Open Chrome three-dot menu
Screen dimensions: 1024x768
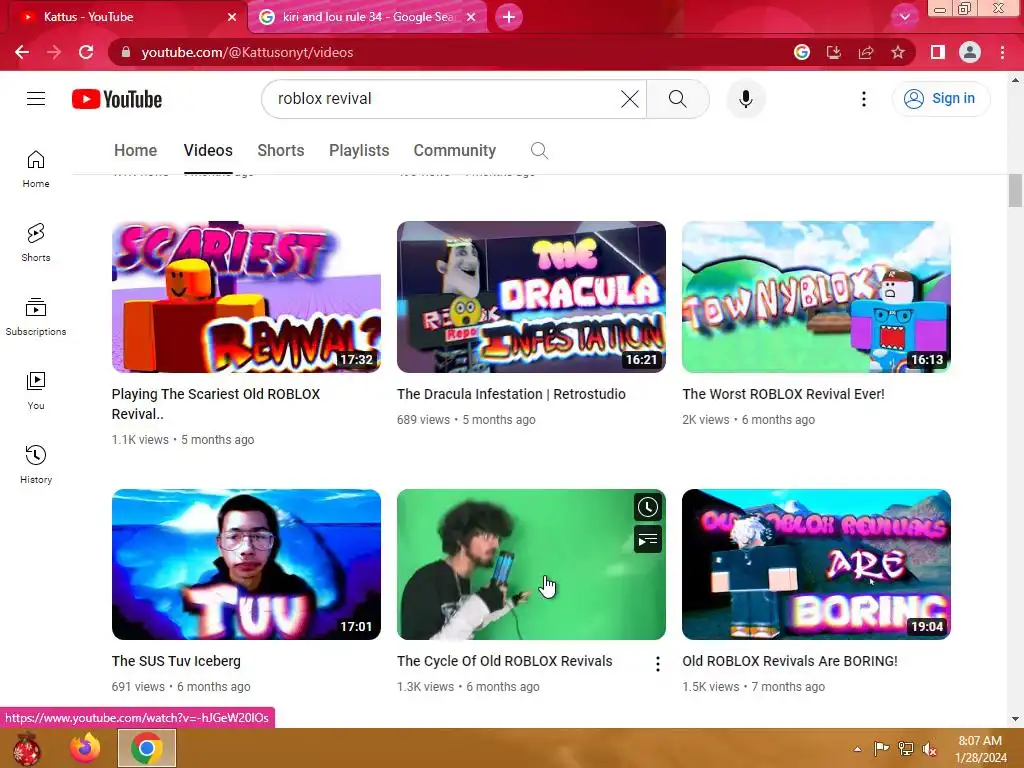[x=1002, y=52]
